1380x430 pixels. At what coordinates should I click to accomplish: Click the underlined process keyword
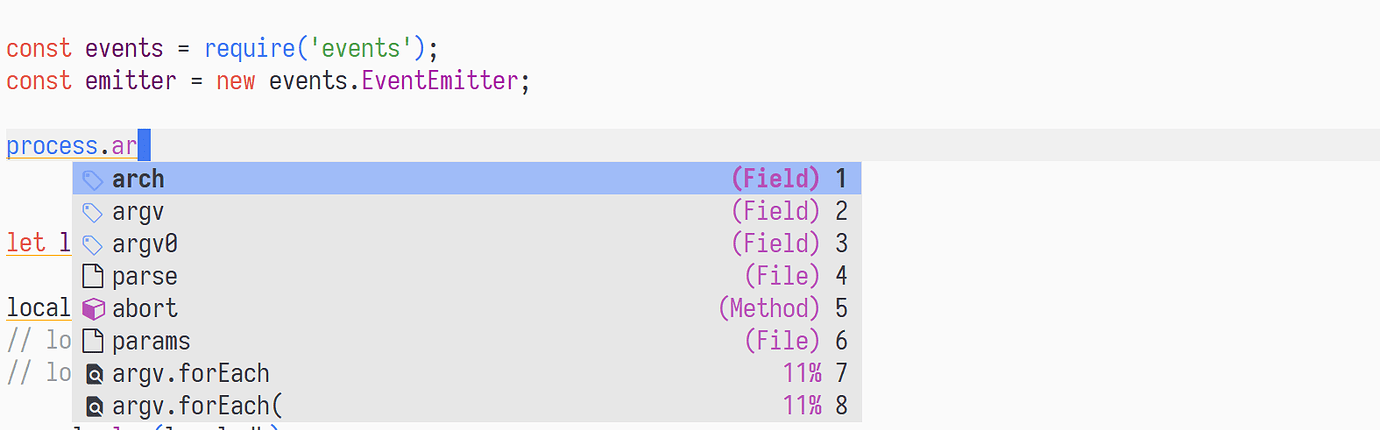[52, 147]
